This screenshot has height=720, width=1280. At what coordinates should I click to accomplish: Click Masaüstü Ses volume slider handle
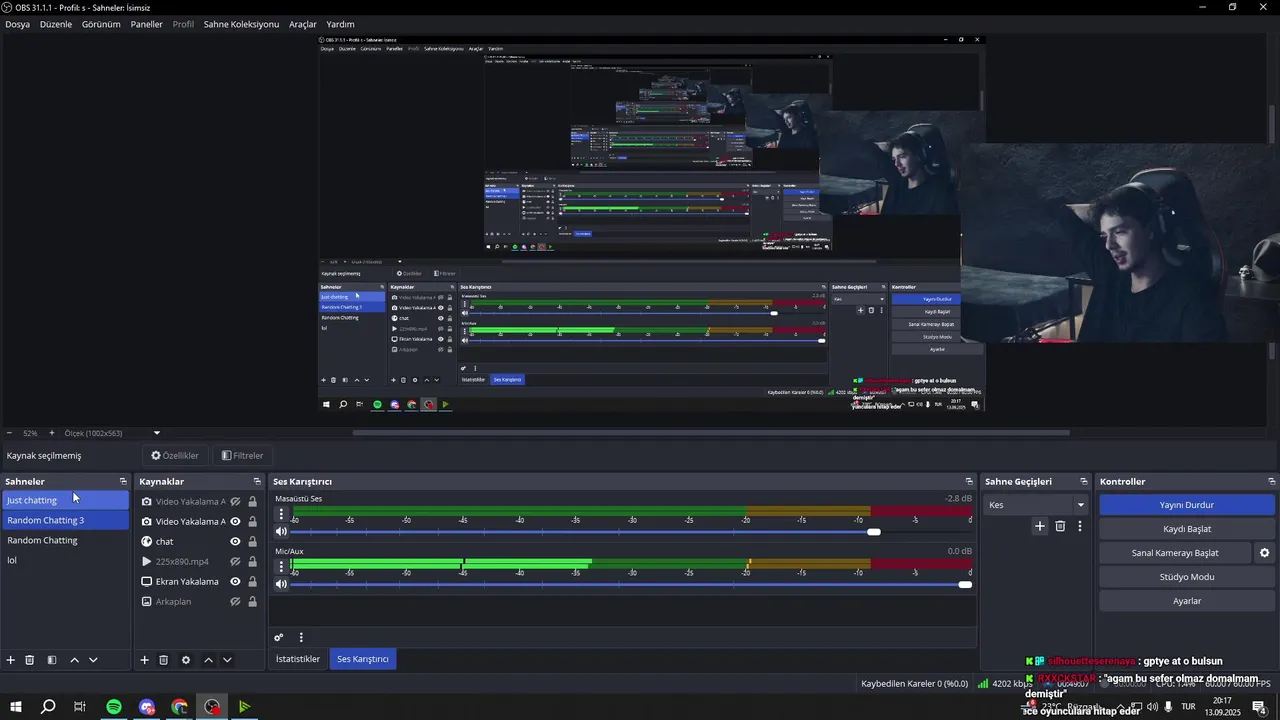(874, 532)
